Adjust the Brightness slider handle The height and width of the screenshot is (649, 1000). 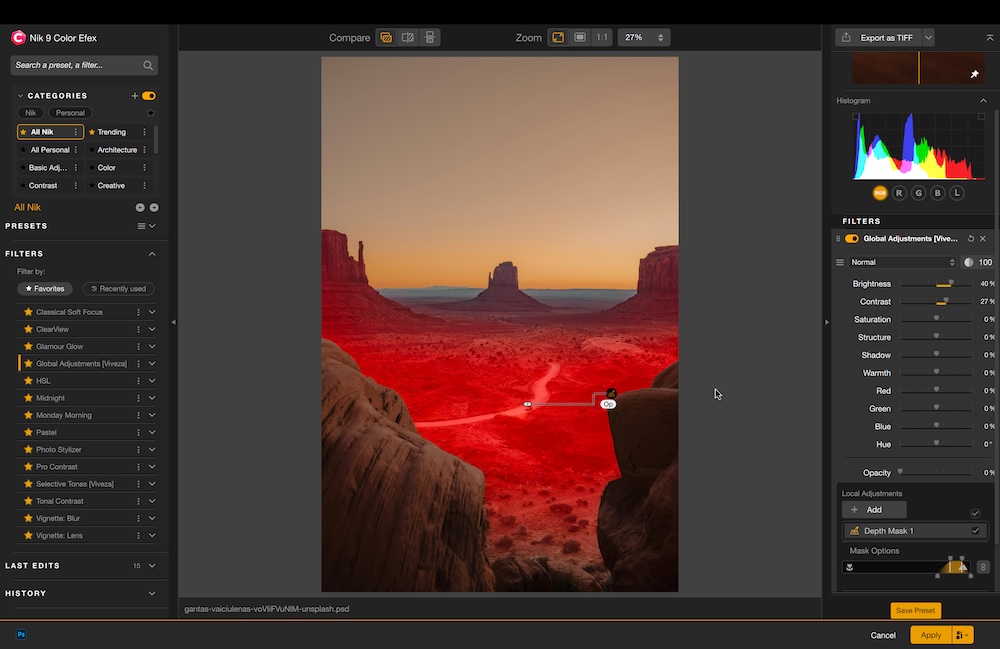(x=950, y=284)
